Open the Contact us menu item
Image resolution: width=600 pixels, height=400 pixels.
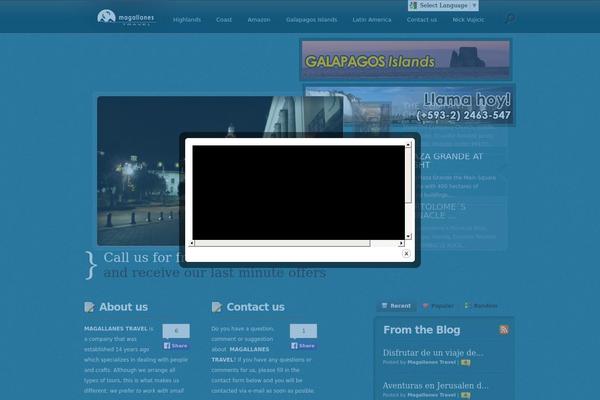[x=422, y=20]
